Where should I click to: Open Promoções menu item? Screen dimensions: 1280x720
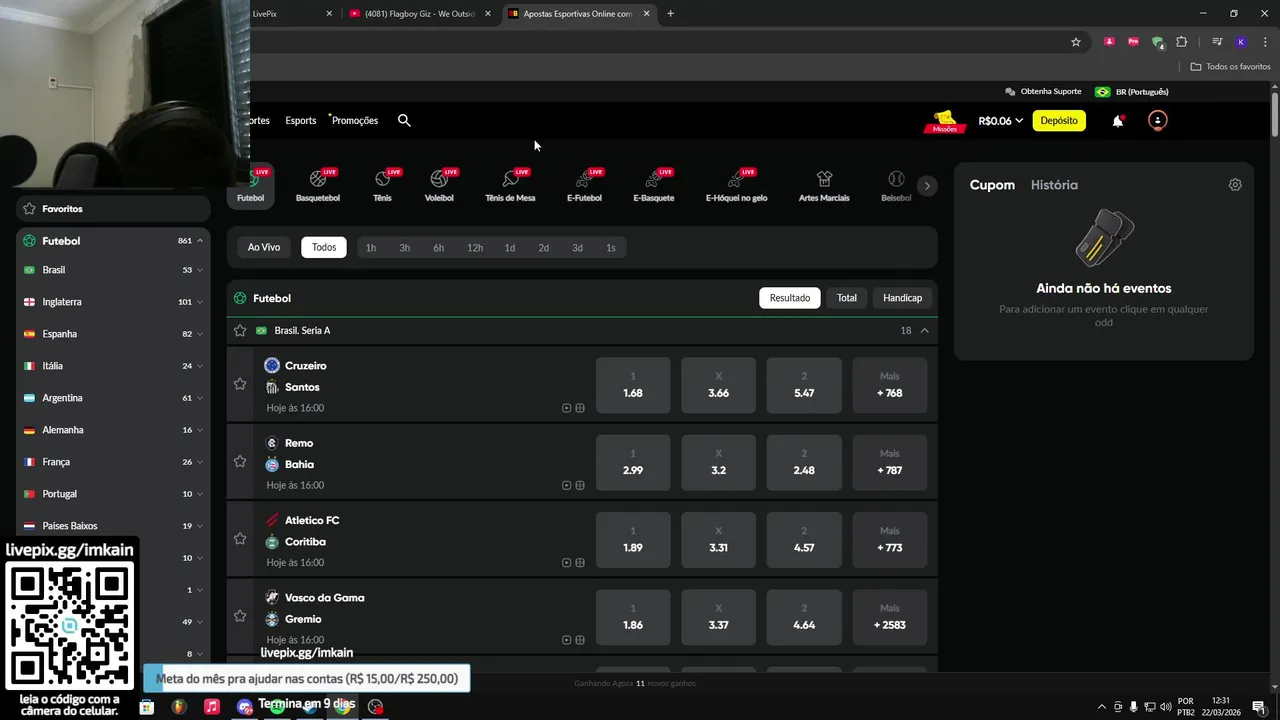pos(355,121)
